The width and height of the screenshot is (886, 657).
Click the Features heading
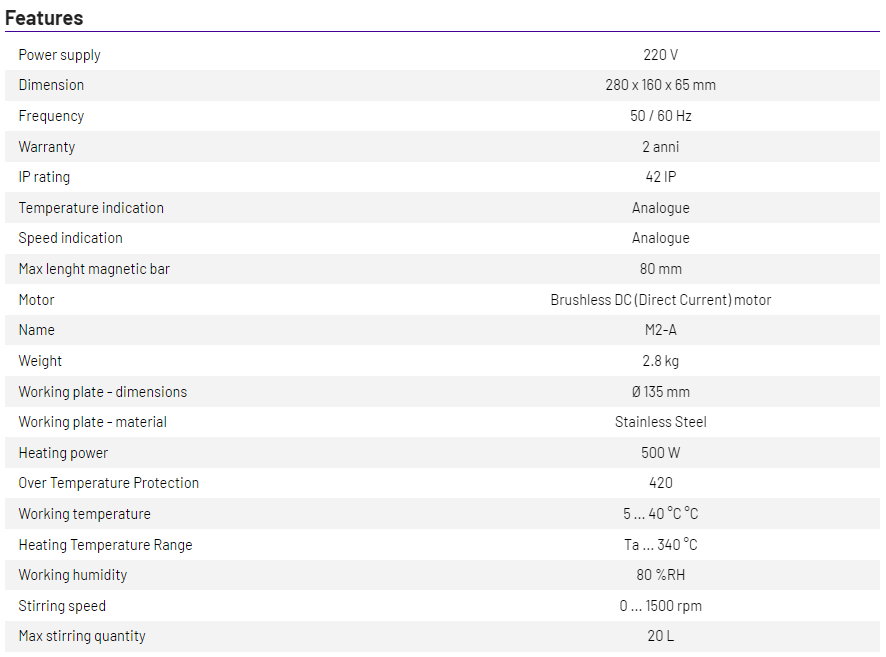pos(44,18)
